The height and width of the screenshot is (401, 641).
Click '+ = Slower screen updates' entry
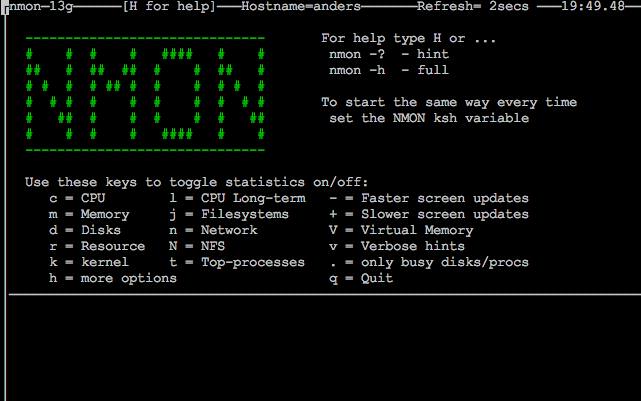click(429, 214)
